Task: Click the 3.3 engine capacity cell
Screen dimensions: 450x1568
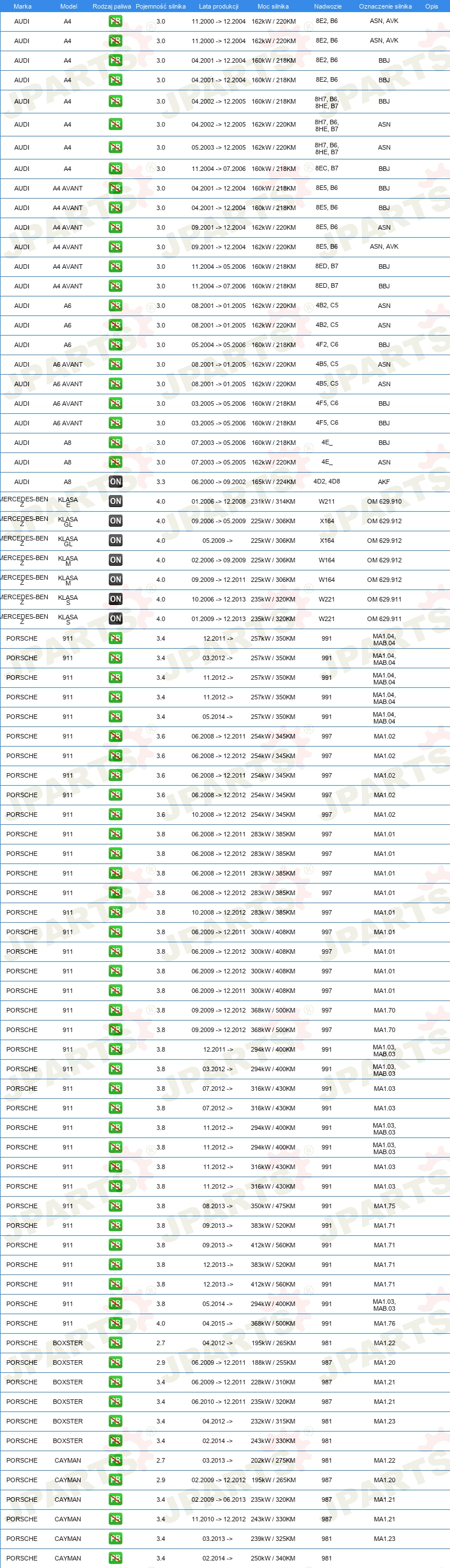Action: (x=161, y=481)
